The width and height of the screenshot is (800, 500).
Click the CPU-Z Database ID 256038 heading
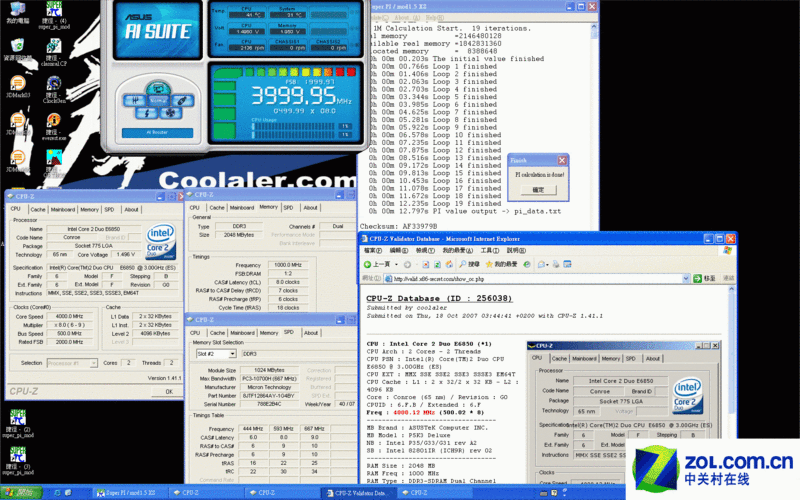(439, 298)
